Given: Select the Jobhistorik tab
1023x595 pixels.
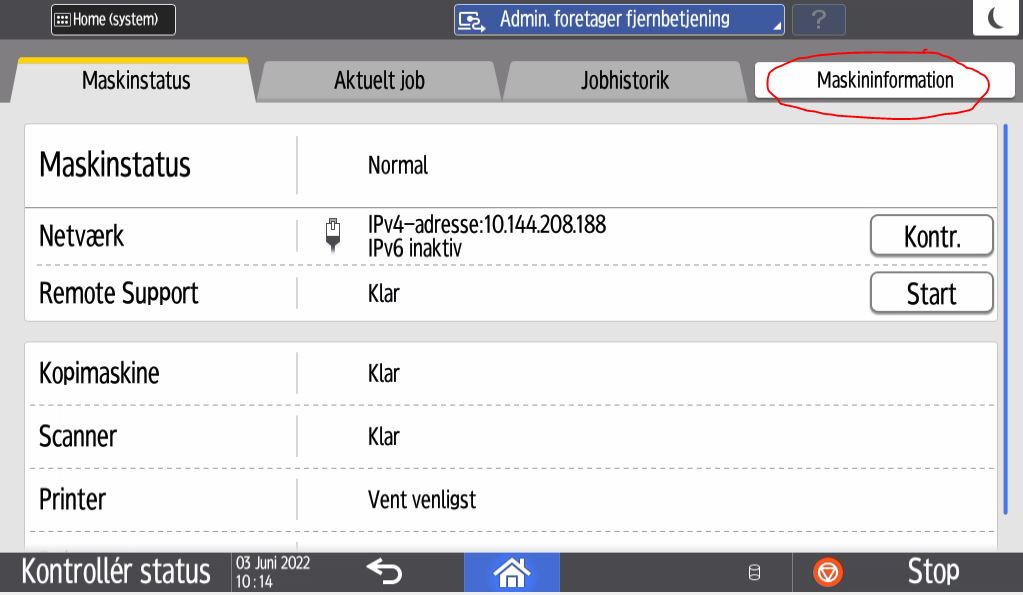Looking at the screenshot, I should (x=625, y=81).
